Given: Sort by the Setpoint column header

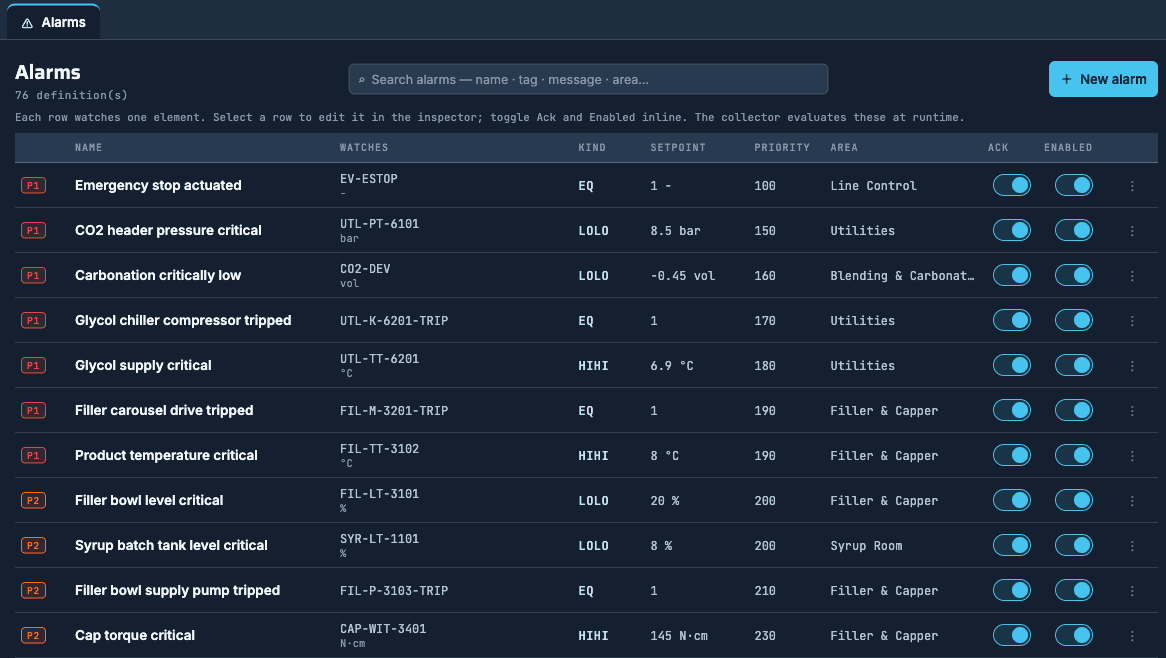Looking at the screenshot, I should click(677, 147).
